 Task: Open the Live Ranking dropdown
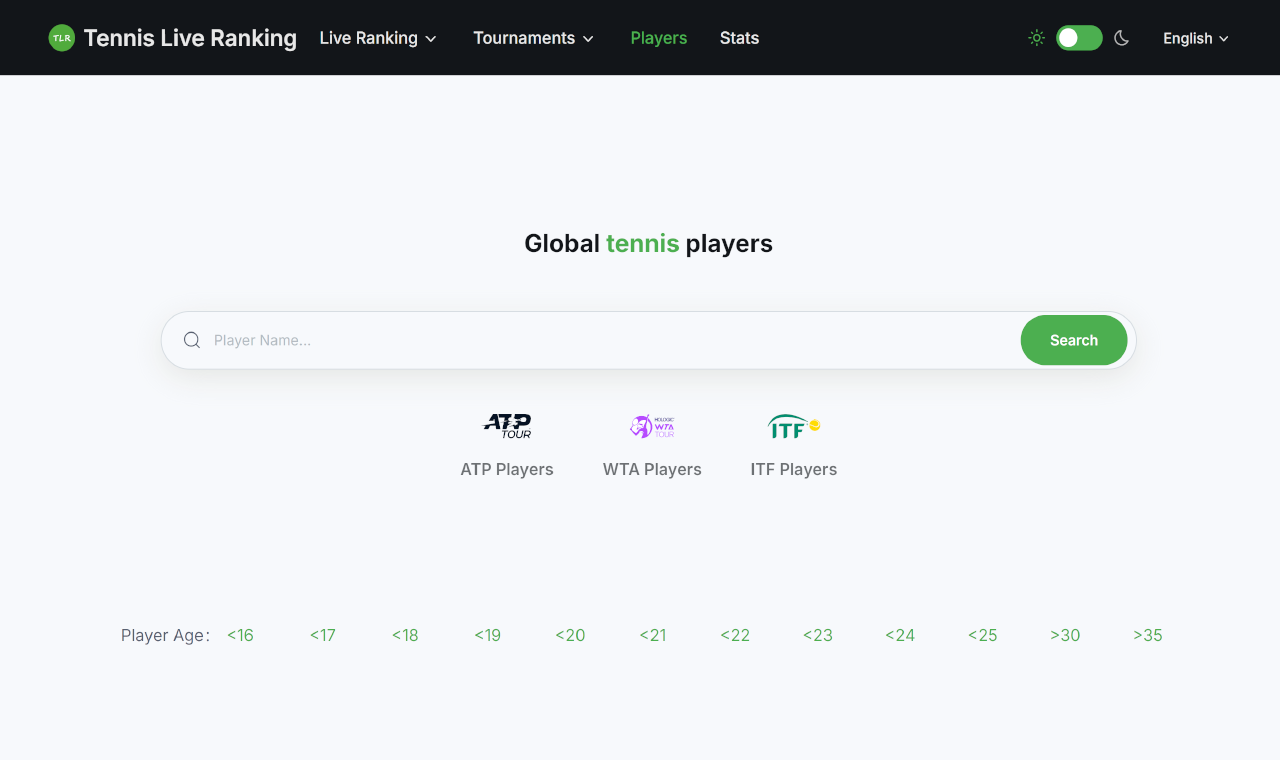pyautogui.click(x=378, y=38)
